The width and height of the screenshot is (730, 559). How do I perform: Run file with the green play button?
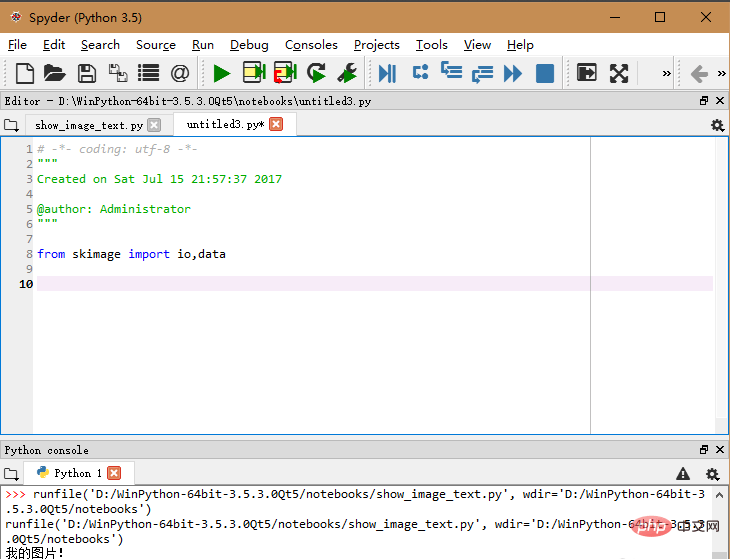tap(222, 74)
